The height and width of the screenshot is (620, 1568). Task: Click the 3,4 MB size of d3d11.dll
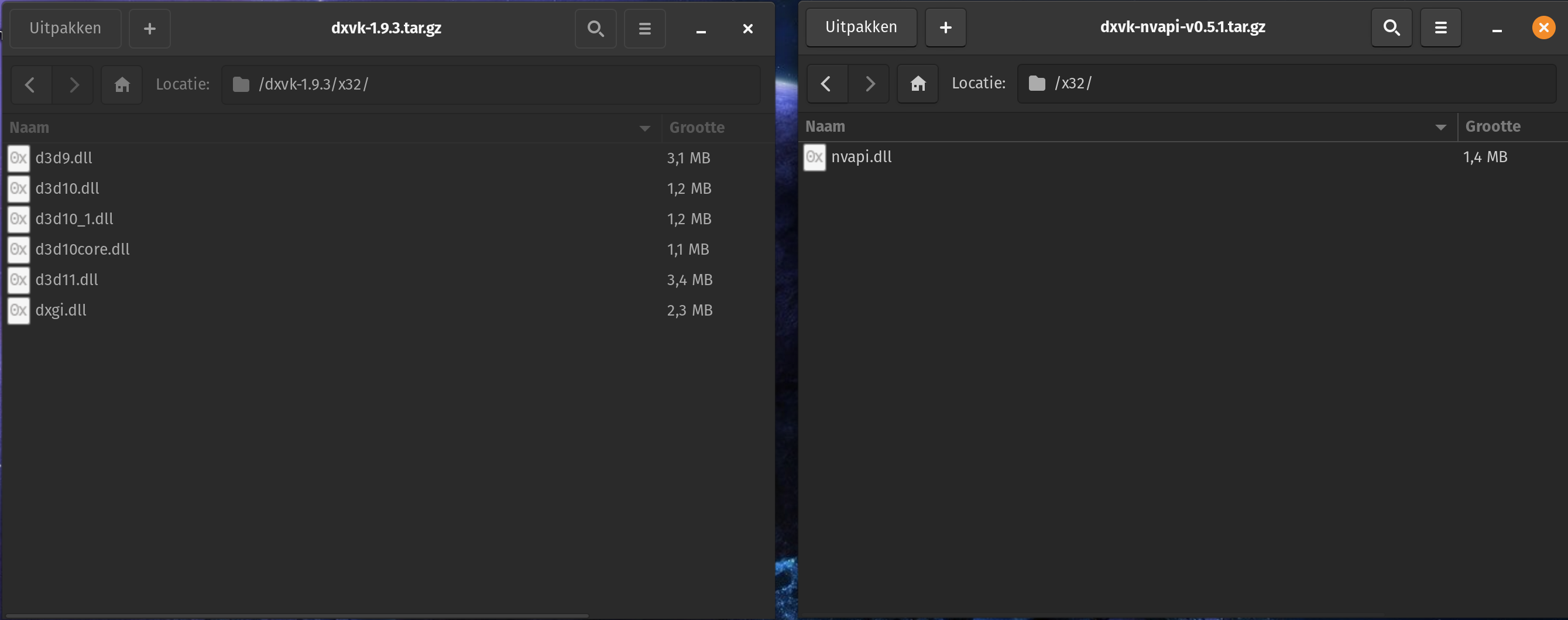689,280
